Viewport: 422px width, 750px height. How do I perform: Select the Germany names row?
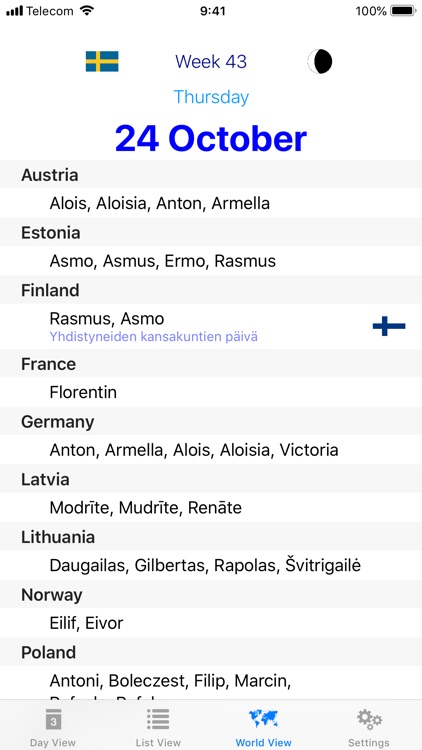coord(211,450)
